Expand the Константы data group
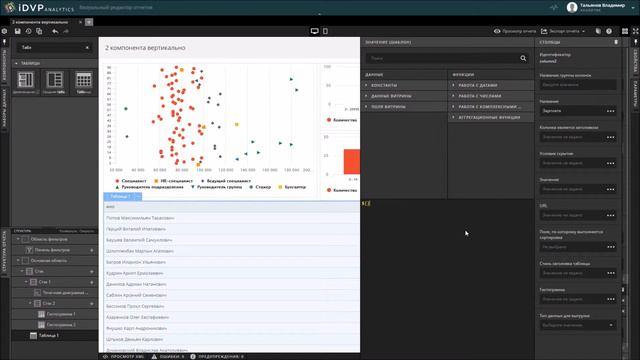Viewport: 640px width, 360px height. [404, 85]
